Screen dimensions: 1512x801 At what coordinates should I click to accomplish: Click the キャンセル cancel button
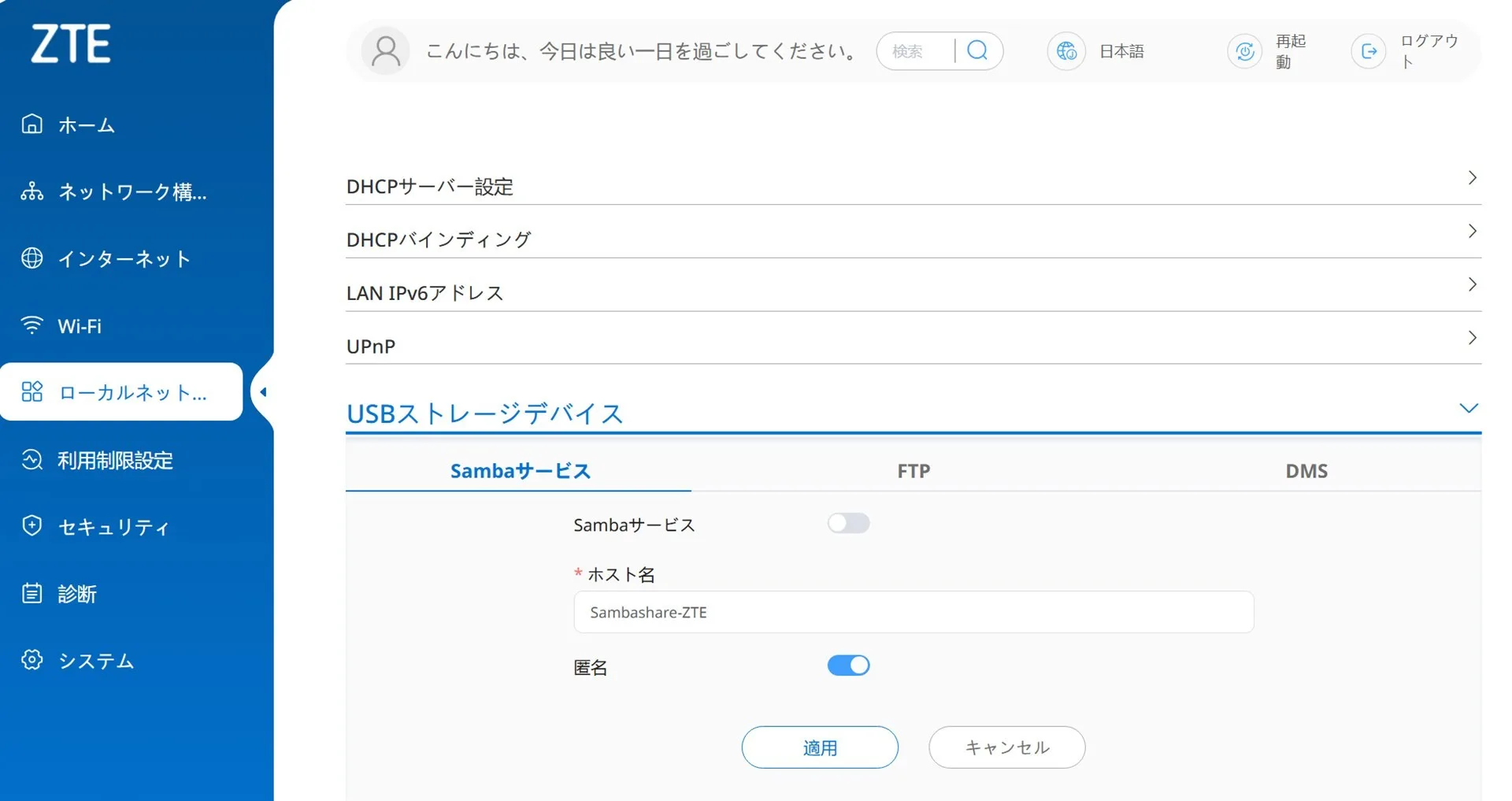pyautogui.click(x=1006, y=747)
